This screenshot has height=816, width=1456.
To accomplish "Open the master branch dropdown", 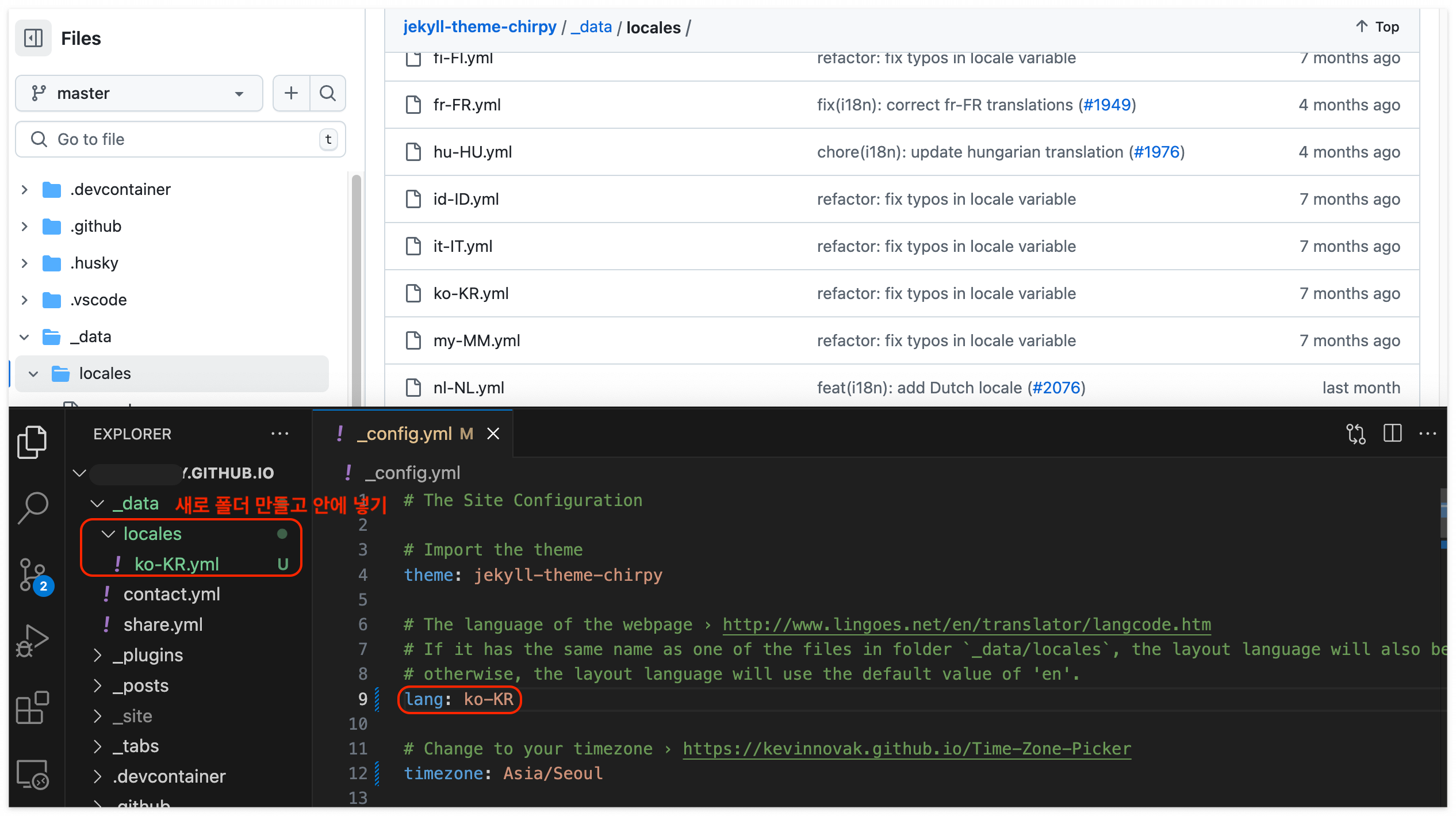I will point(139,93).
